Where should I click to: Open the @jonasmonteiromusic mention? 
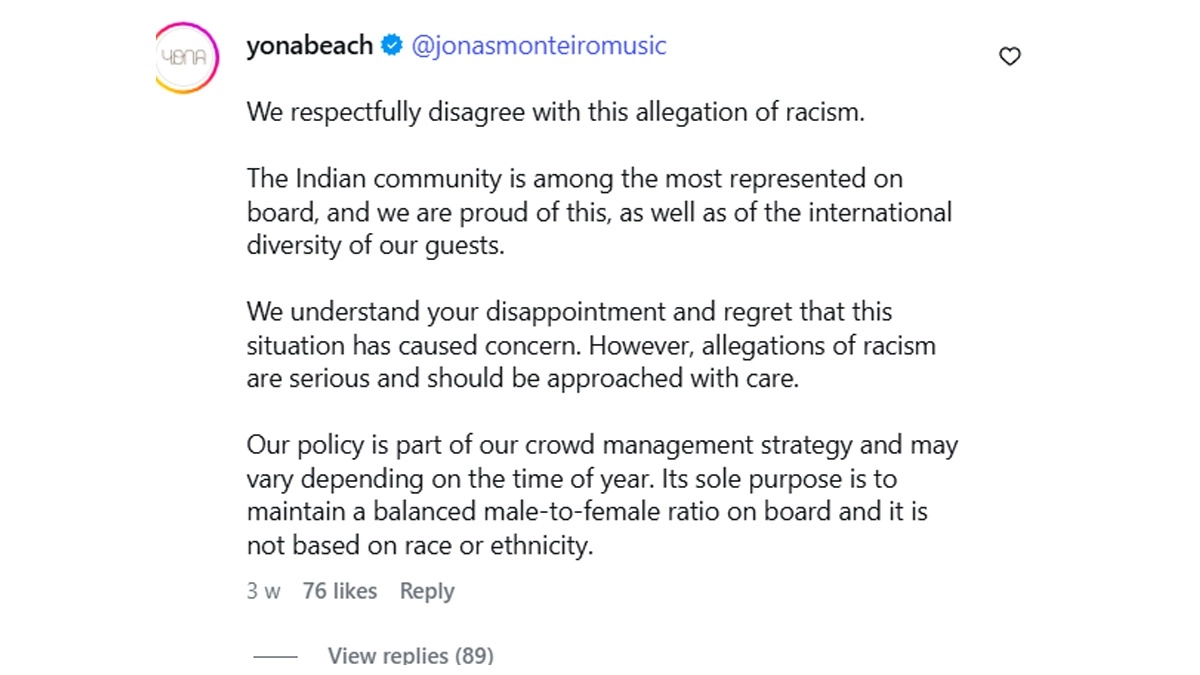pyautogui.click(x=539, y=46)
